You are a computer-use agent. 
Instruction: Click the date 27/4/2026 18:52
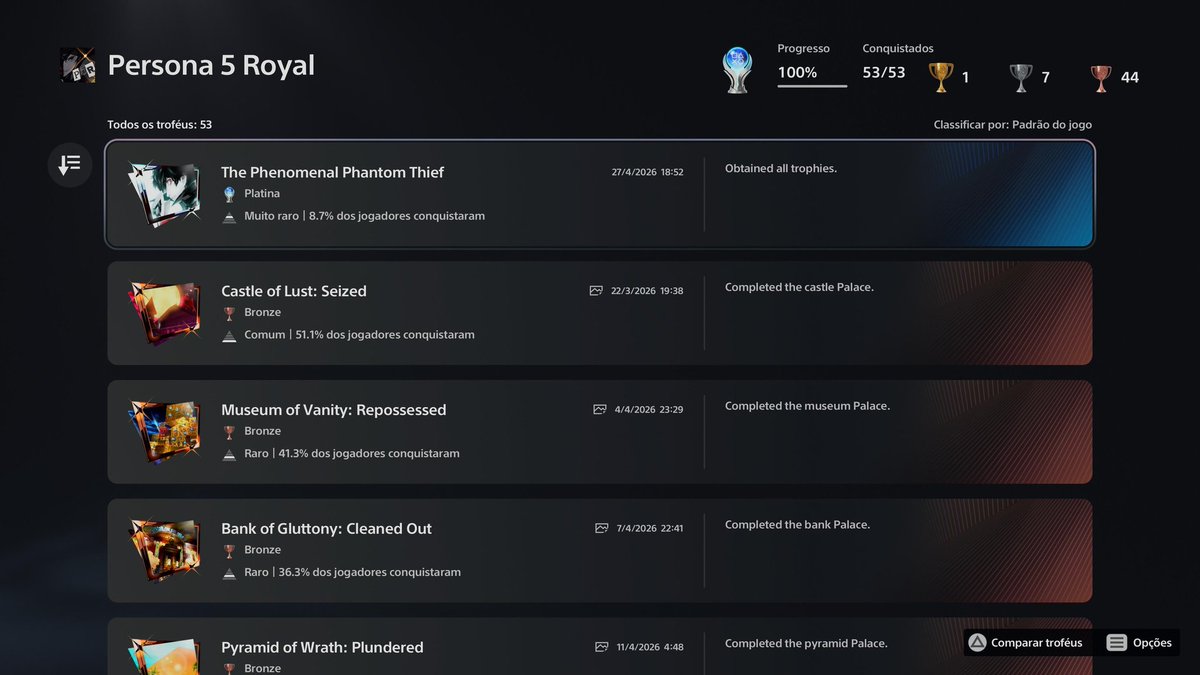(648, 172)
